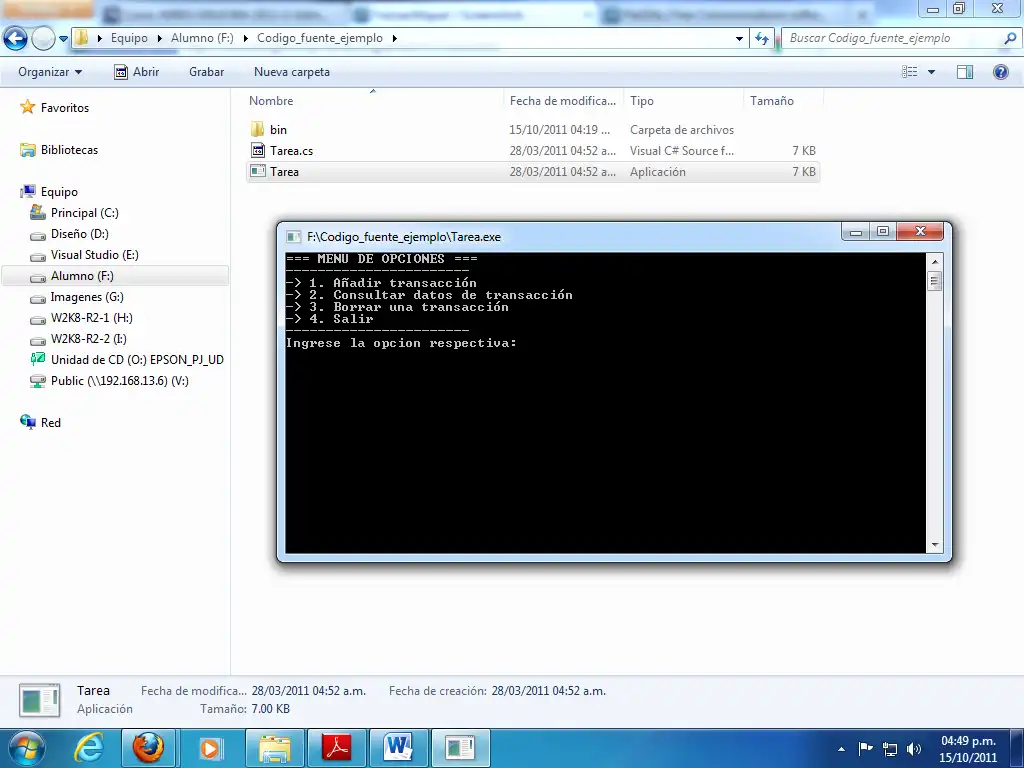Switch to Microsoft Word on taskbar
The height and width of the screenshot is (768, 1024).
click(x=398, y=748)
